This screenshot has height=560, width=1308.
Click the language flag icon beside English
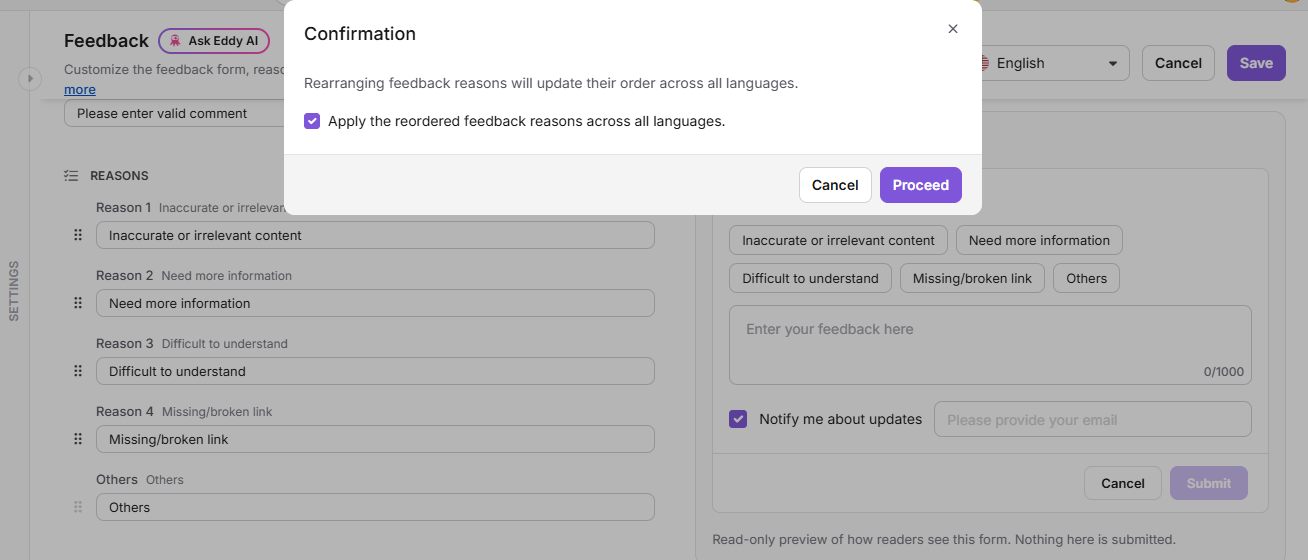pyautogui.click(x=985, y=63)
